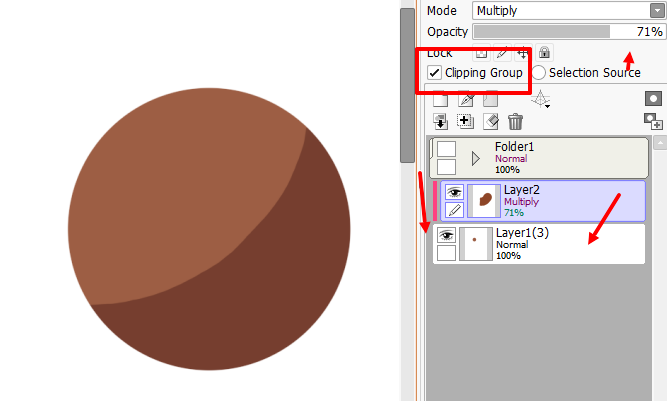
Task: Adjust the layer Opacity slider at 71%
Action: pos(569,31)
